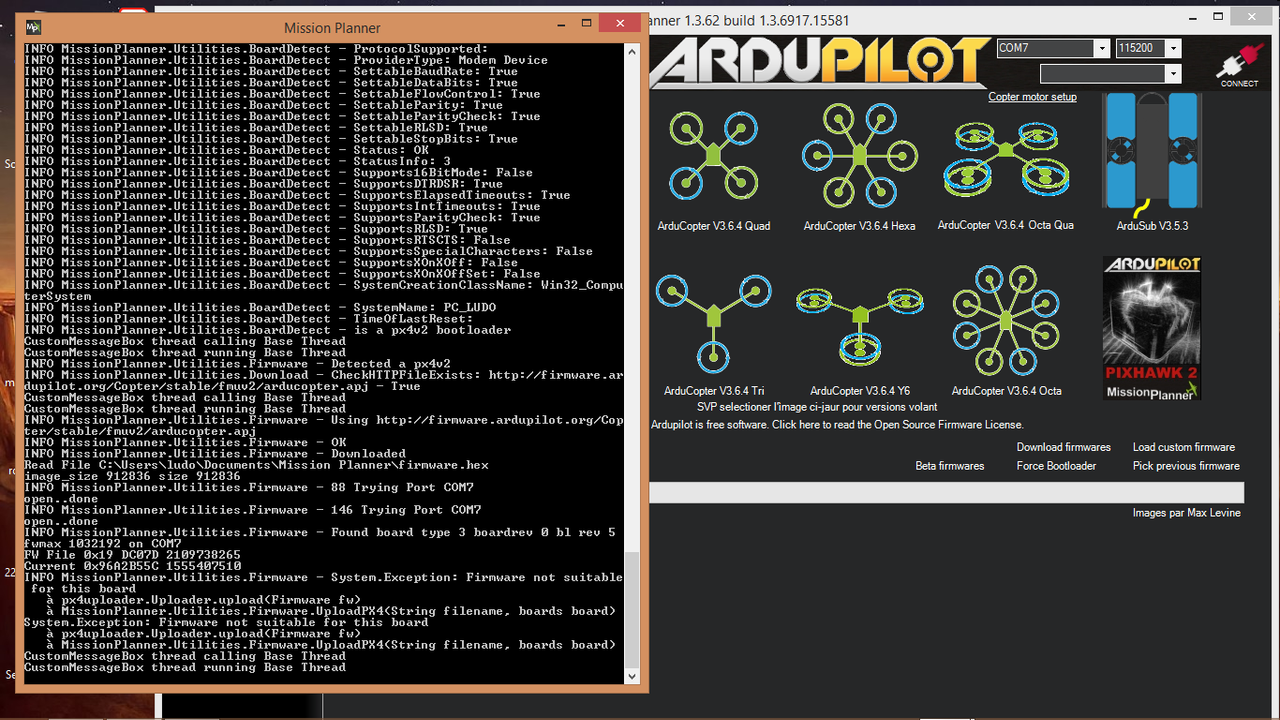The width and height of the screenshot is (1280, 720).
Task: Click the 'SystemName: PC_LUDO' console line
Action: click(x=260, y=308)
